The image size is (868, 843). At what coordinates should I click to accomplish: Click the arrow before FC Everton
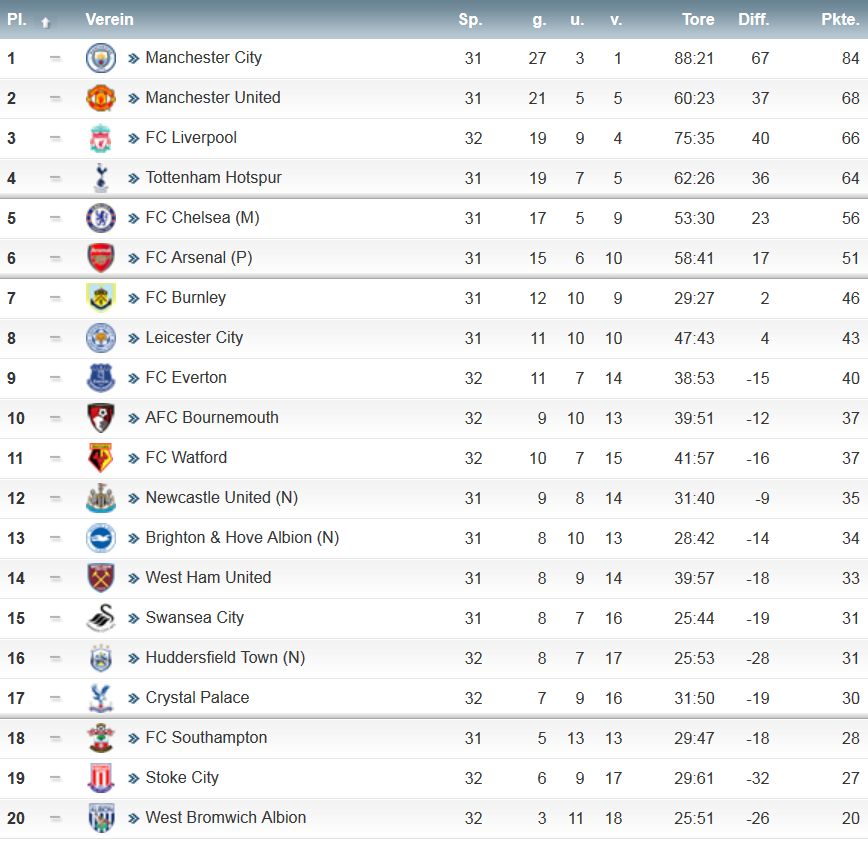click(x=133, y=379)
